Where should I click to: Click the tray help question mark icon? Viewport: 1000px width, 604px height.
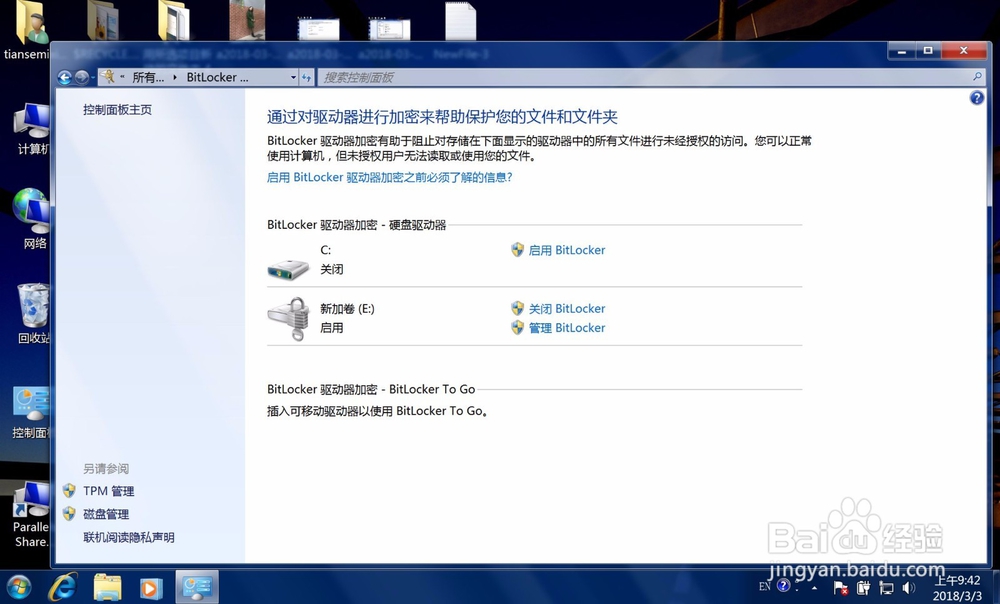[784, 586]
